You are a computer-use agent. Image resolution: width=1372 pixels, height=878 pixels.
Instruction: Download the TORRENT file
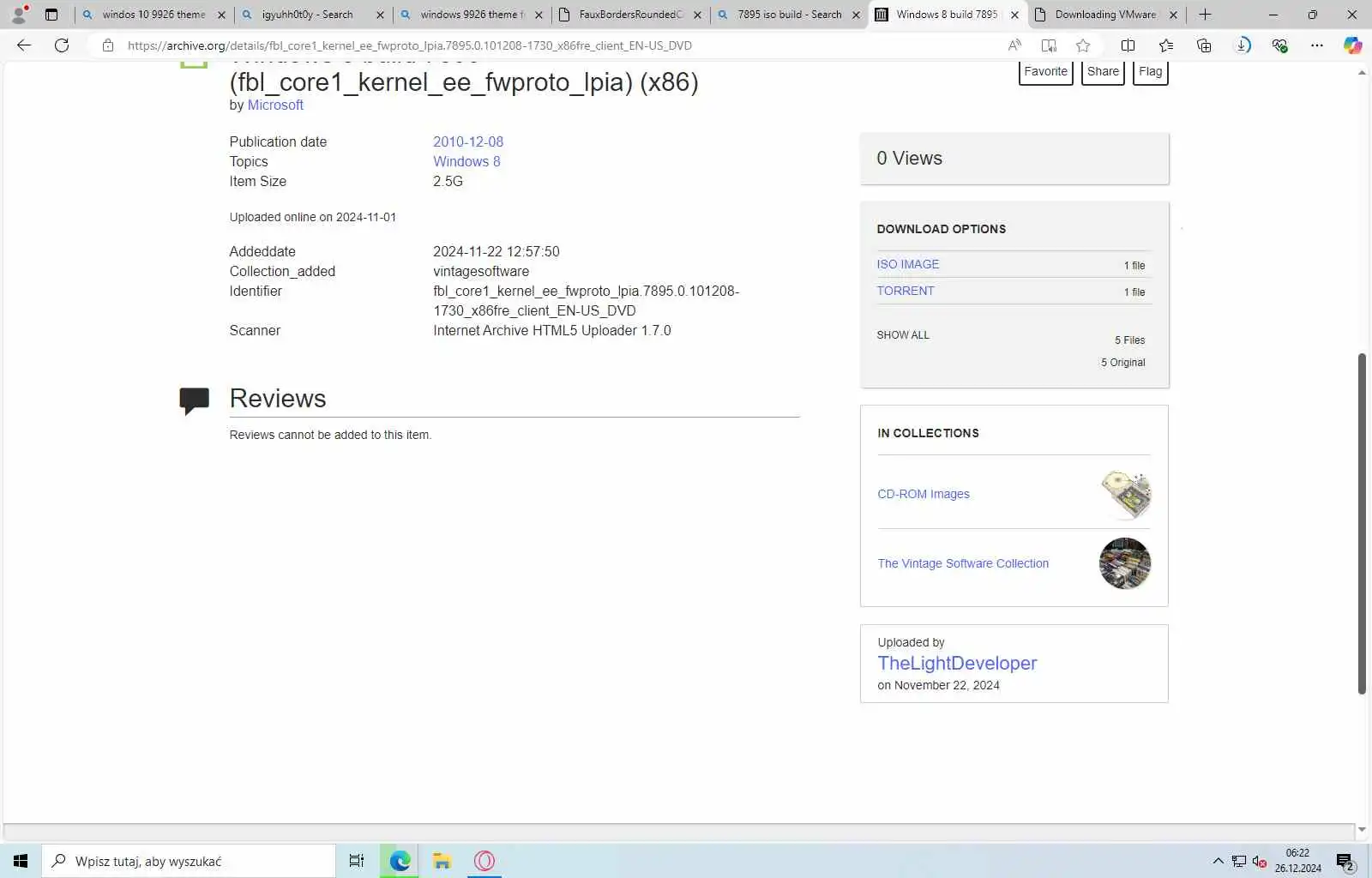tap(906, 291)
